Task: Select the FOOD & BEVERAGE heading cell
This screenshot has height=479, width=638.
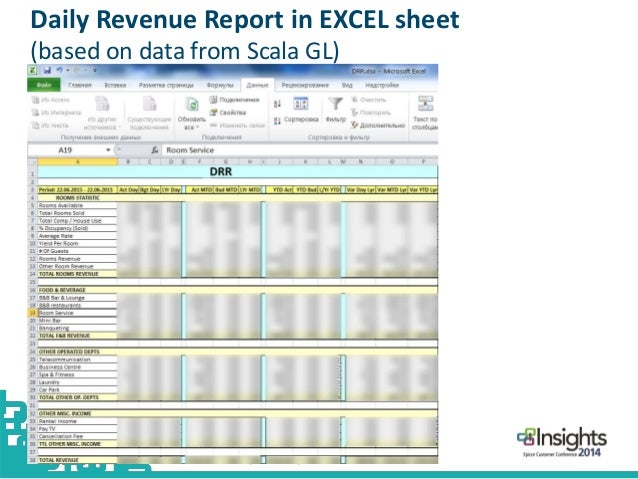Action: [x=77, y=290]
